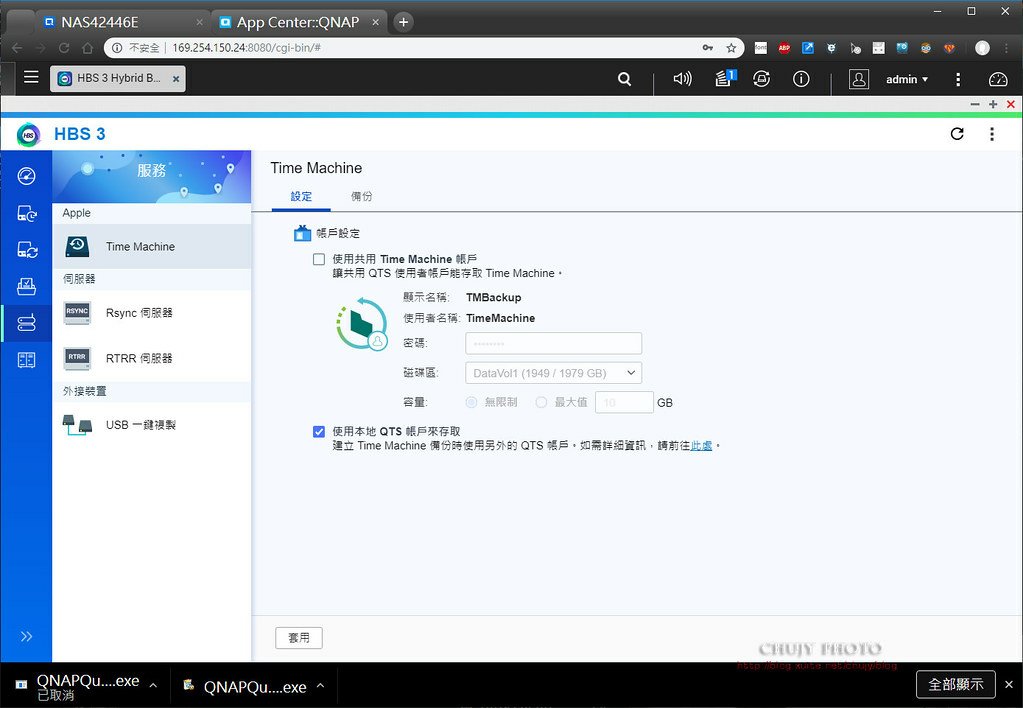Close the App Center::QNAP browser tab
The image size is (1023, 708).
click(376, 22)
